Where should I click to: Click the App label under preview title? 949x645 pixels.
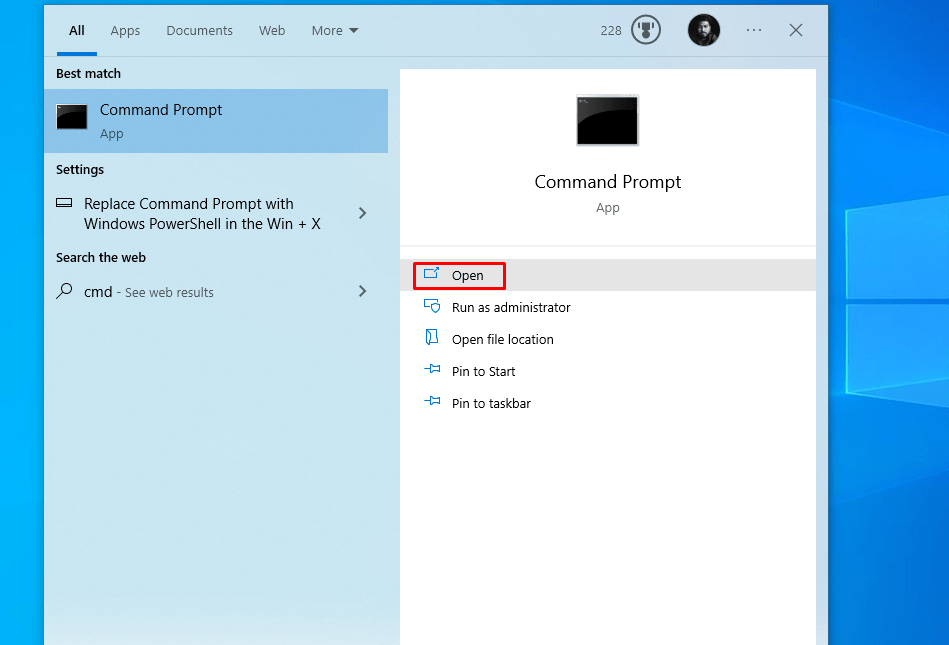[x=608, y=208]
